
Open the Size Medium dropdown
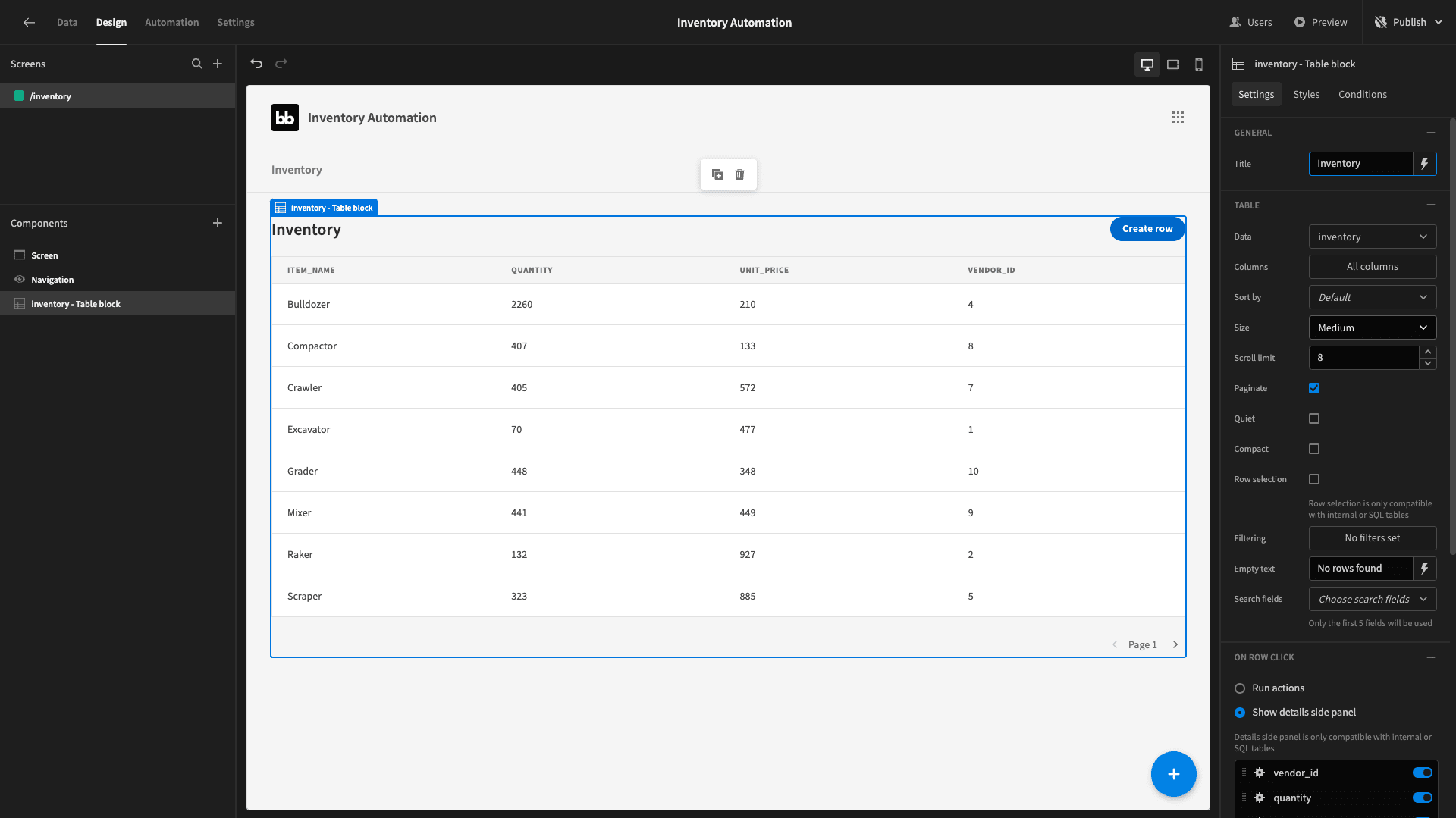[x=1373, y=328]
